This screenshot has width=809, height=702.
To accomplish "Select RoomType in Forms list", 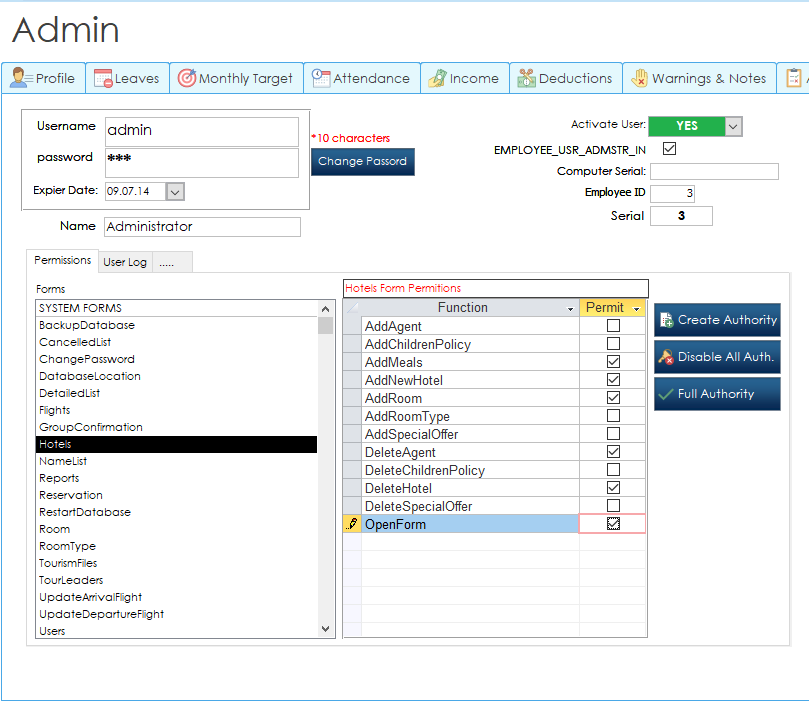I will click(176, 546).
